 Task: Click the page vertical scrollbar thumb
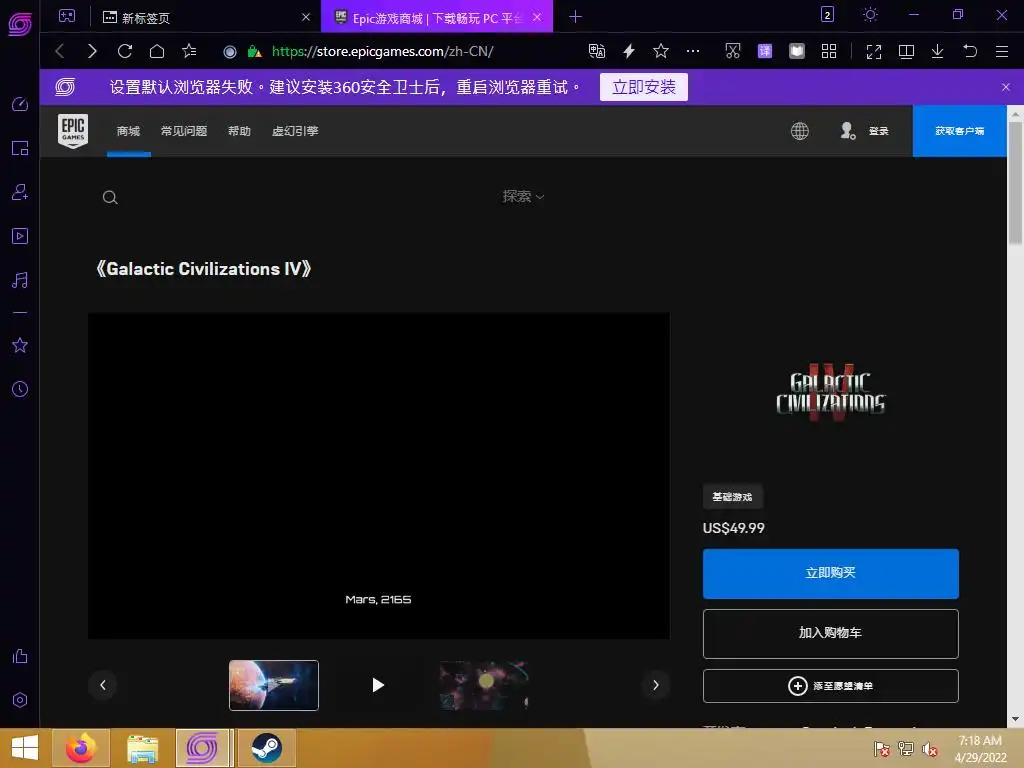[1015, 183]
